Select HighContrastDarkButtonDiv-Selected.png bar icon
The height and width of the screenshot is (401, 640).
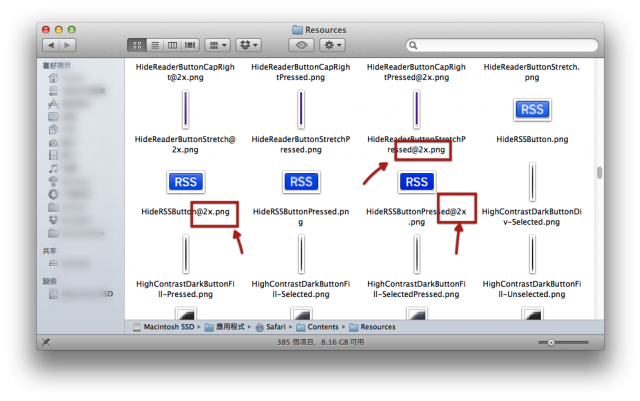click(x=532, y=182)
